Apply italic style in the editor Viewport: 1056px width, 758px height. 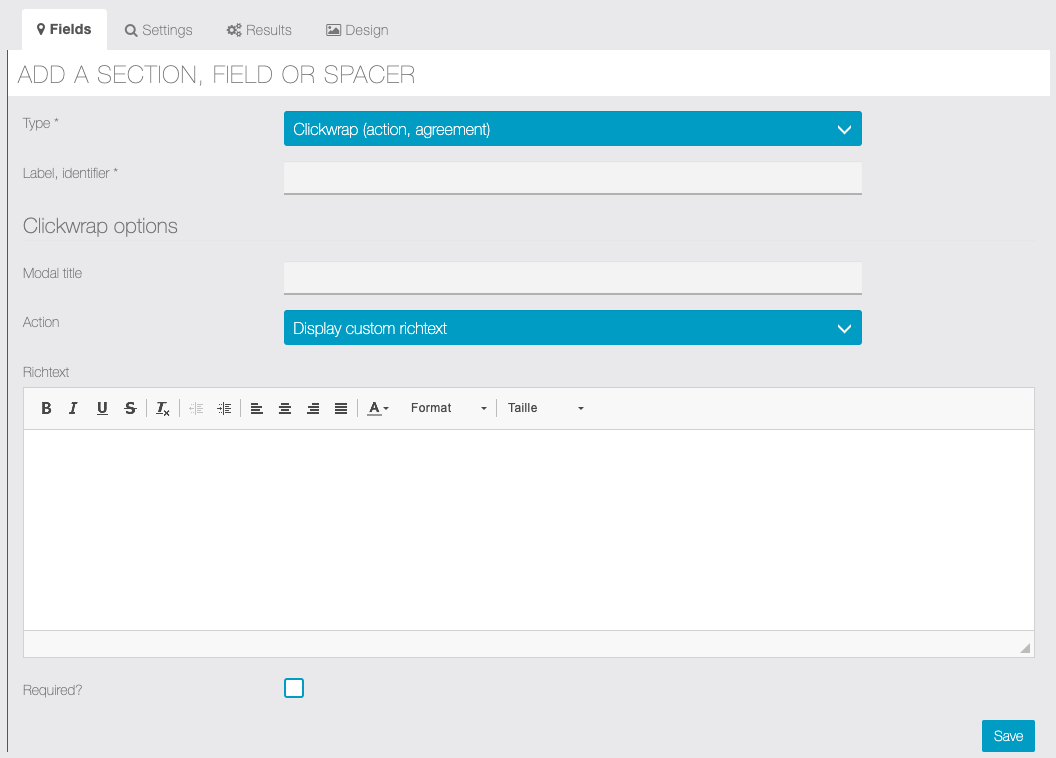click(74, 408)
